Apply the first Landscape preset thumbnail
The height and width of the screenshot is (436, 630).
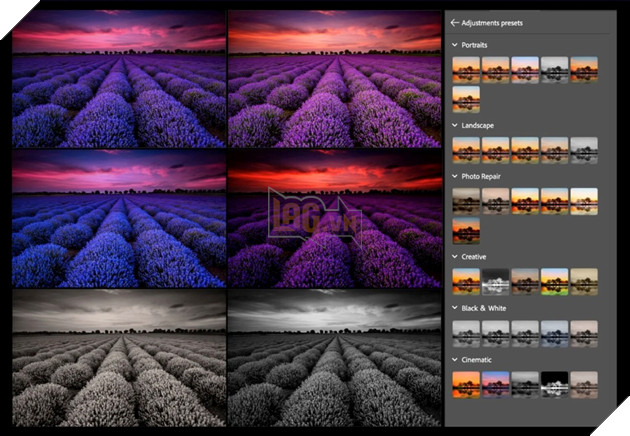click(x=466, y=150)
